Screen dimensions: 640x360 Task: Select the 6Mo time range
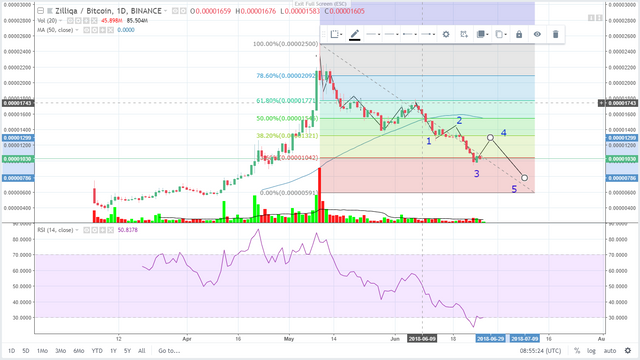[x=78, y=351]
